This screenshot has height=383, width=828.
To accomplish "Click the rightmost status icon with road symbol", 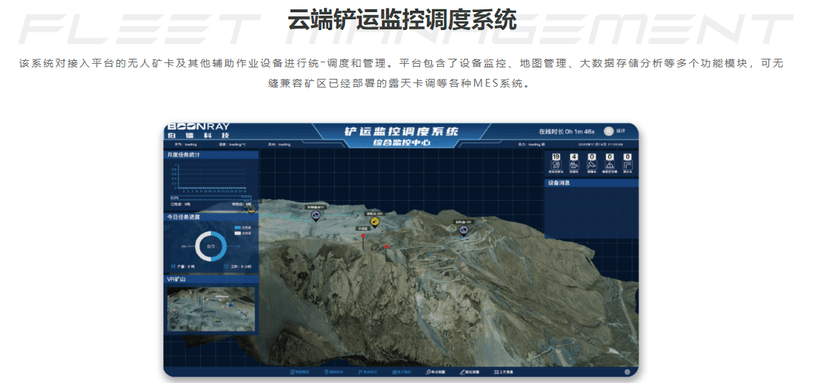I will pyautogui.click(x=627, y=165).
